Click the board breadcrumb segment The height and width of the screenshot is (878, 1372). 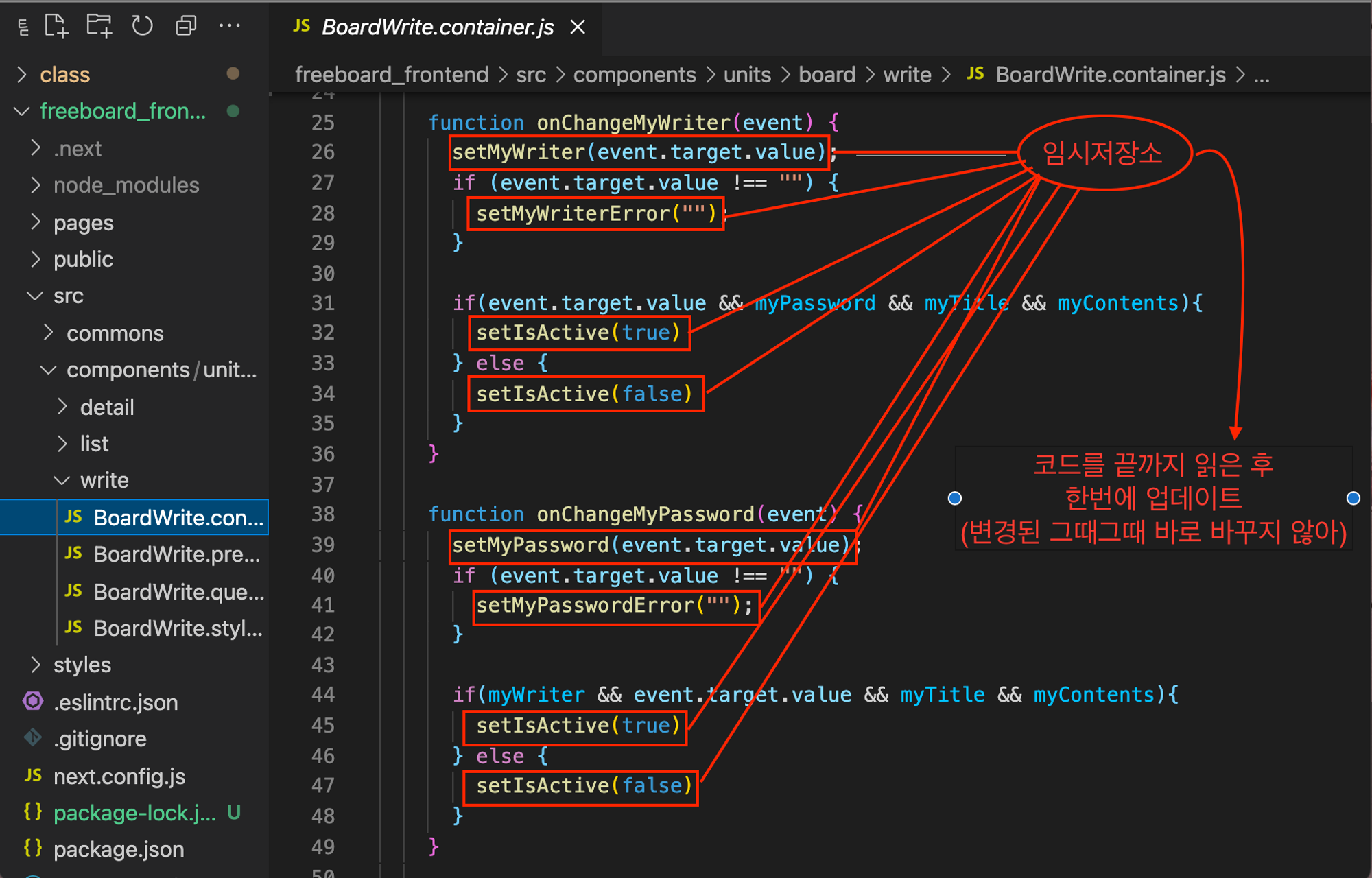827,74
